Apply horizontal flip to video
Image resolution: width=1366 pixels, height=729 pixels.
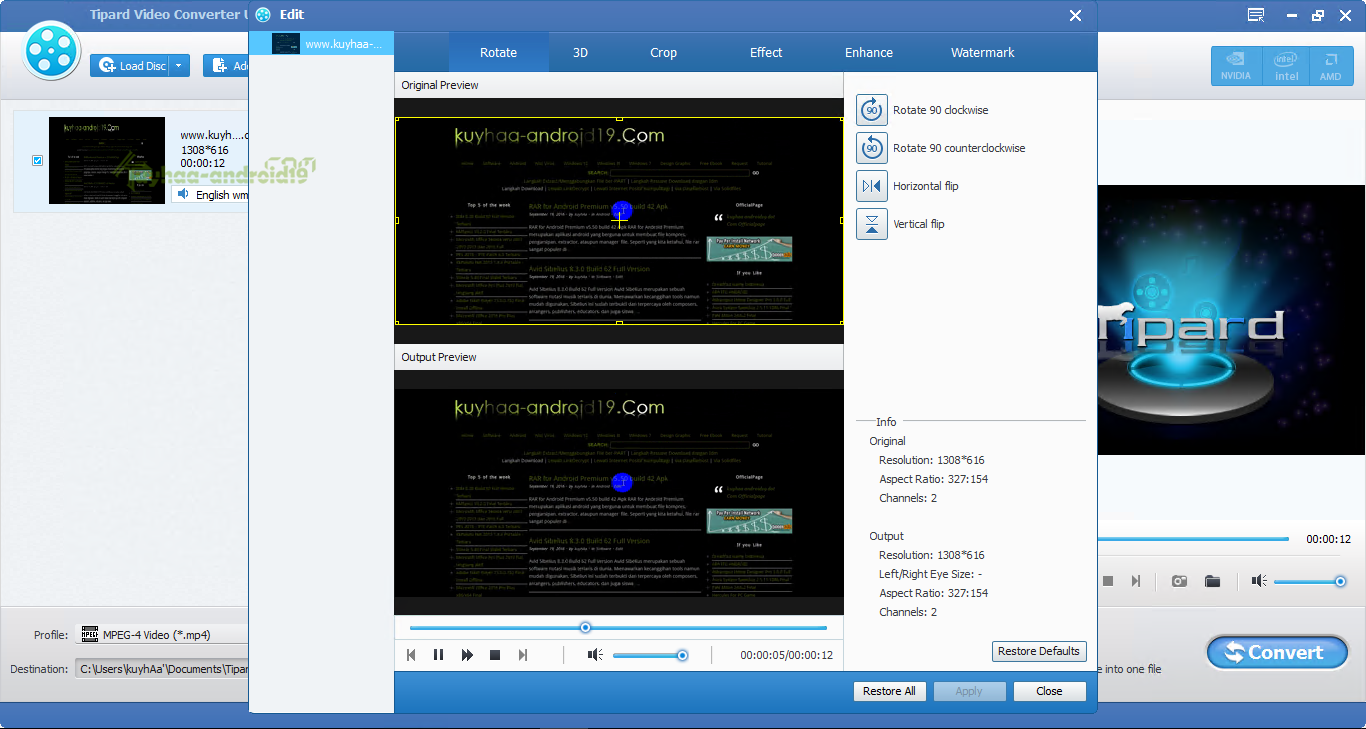click(872, 186)
